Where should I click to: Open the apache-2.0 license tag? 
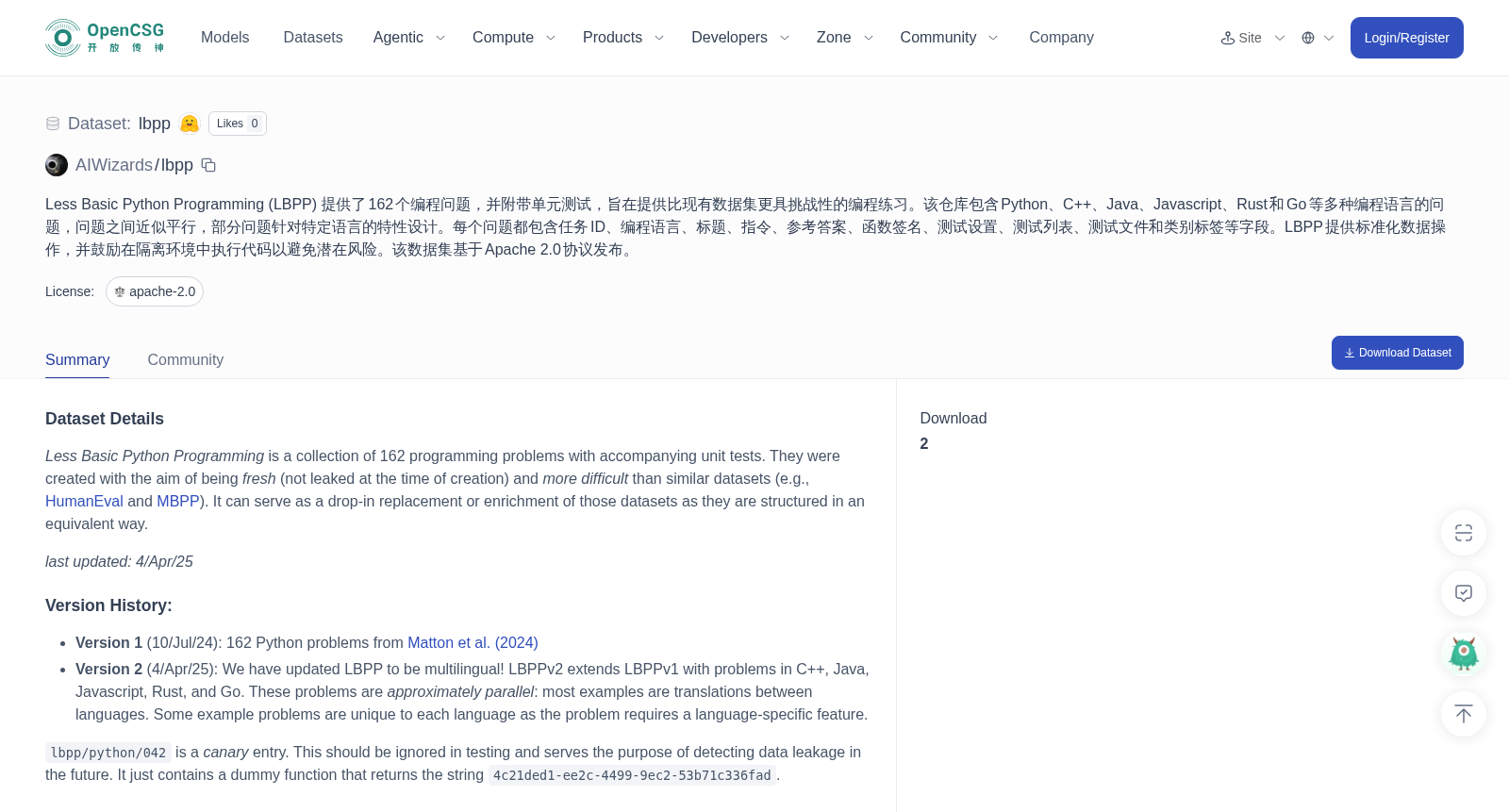click(x=155, y=291)
